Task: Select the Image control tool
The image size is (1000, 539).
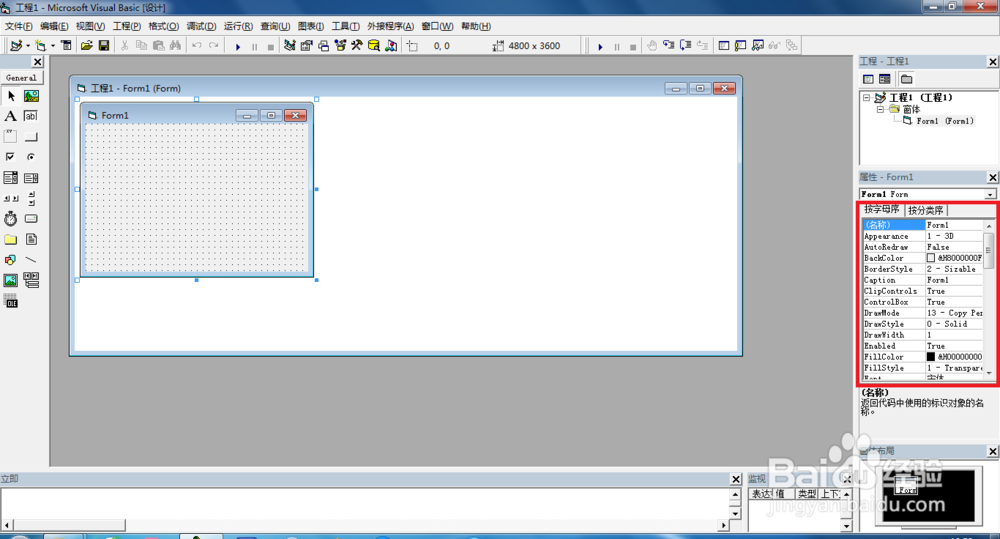Action: (x=11, y=280)
